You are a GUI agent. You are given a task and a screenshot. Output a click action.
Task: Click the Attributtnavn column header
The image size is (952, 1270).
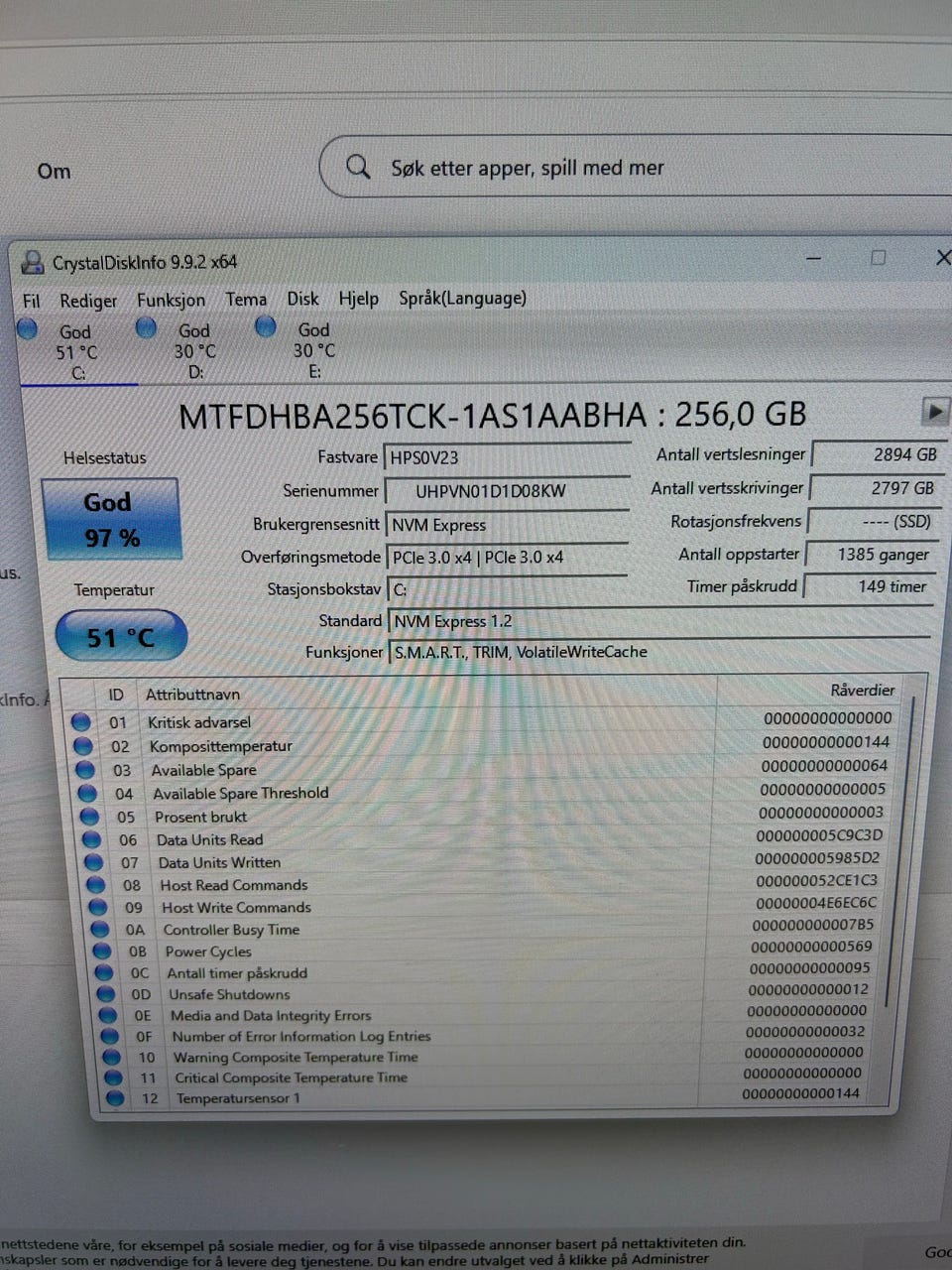(192, 695)
